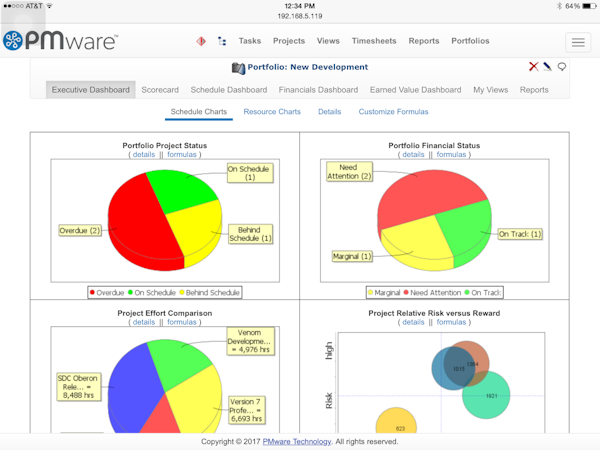This screenshot has width=600, height=450.
Task: Click the PMware logo
Action: click(60, 40)
